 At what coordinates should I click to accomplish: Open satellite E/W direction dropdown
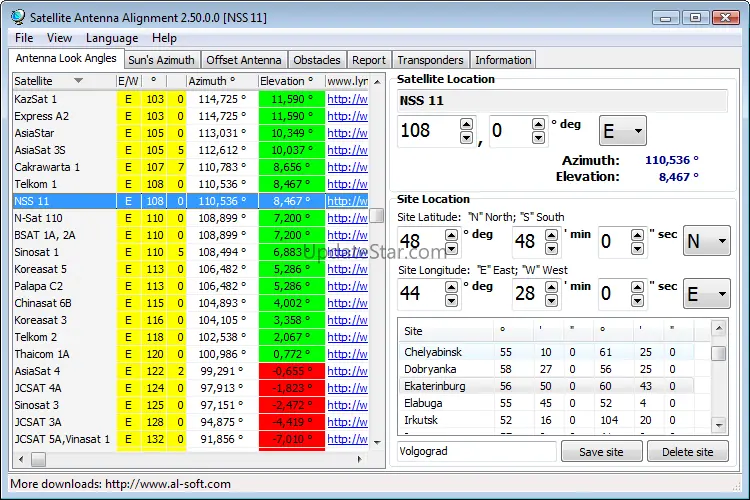tap(623, 131)
